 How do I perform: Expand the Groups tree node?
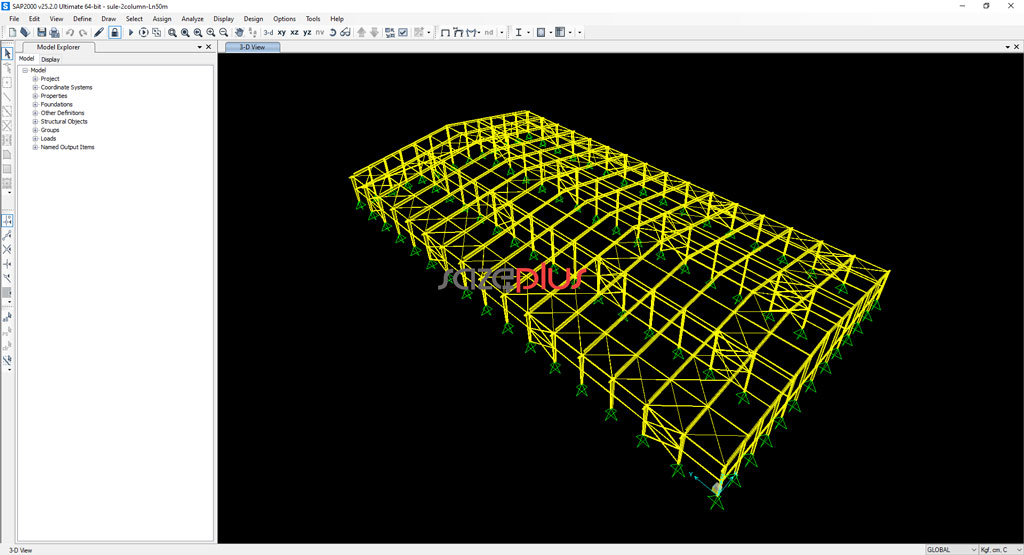click(35, 129)
